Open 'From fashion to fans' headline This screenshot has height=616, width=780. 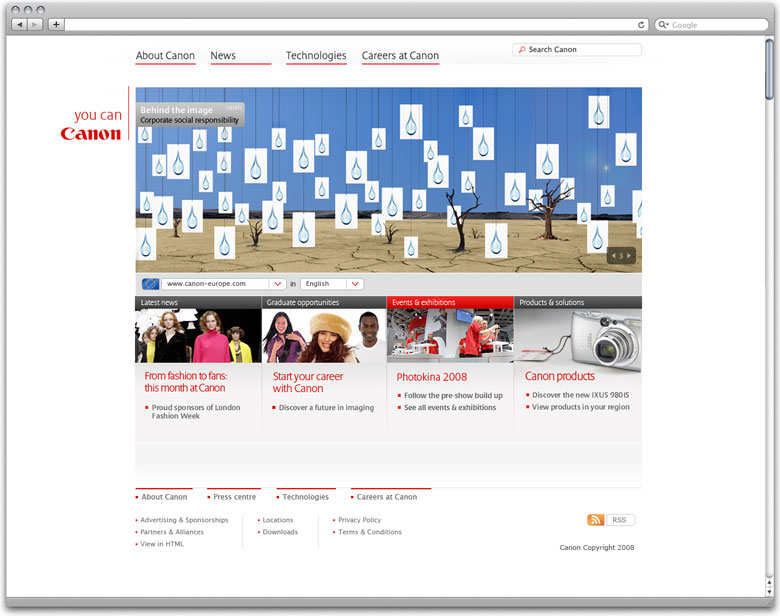pyautogui.click(x=186, y=382)
